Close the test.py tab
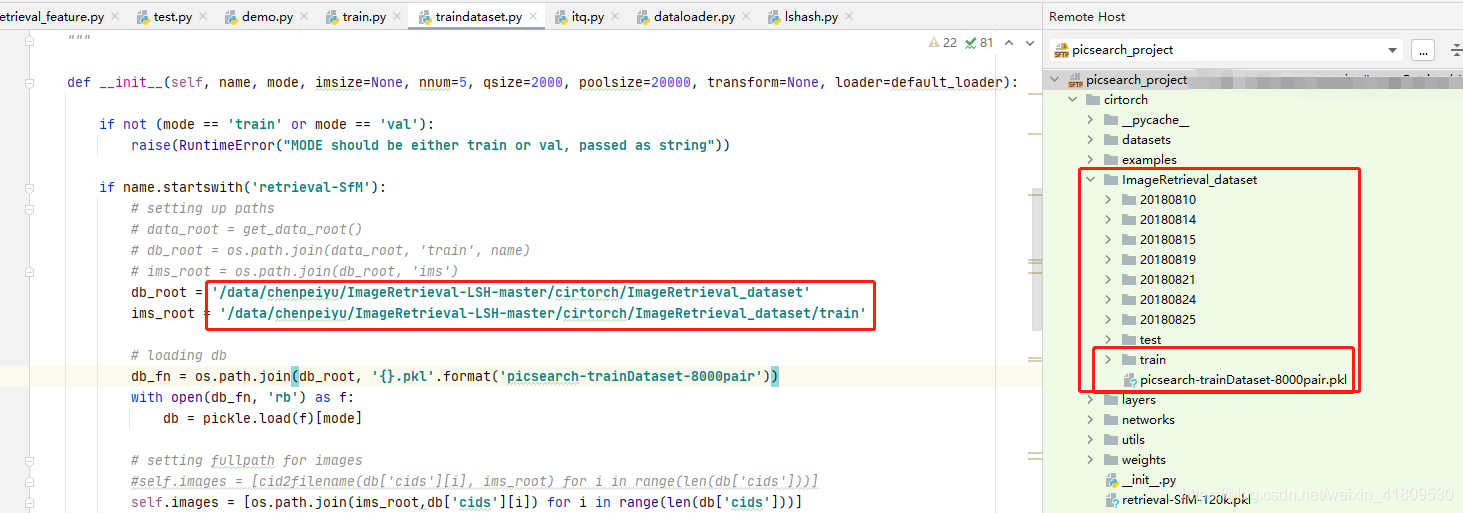 pos(205,17)
